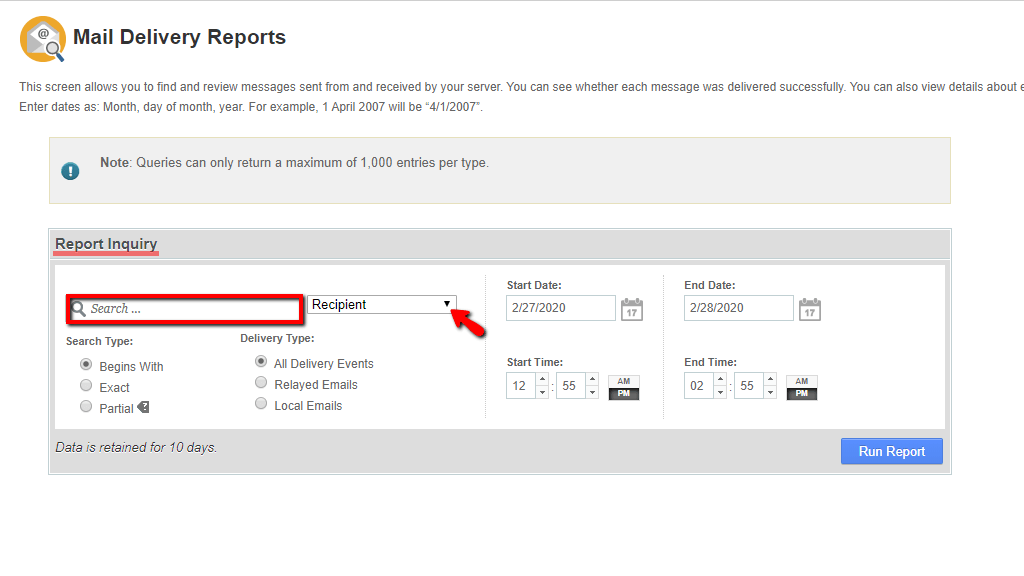Set End Time to AM
Screen dimensions: 1024x576
[x=802, y=381]
